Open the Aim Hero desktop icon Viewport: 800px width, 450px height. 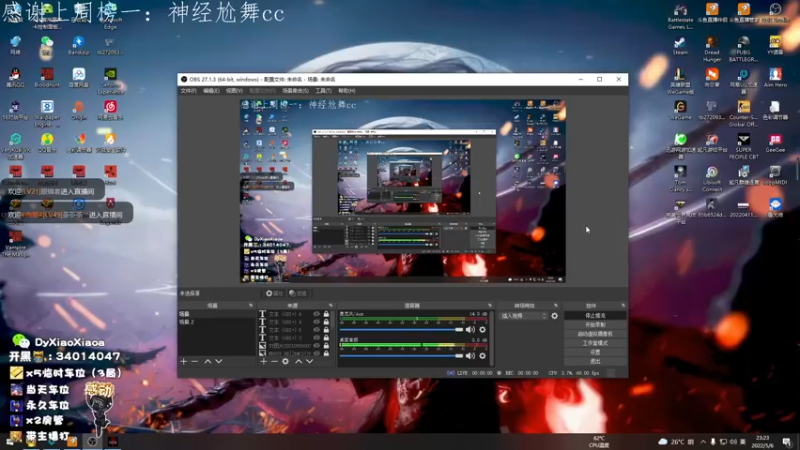[775, 78]
